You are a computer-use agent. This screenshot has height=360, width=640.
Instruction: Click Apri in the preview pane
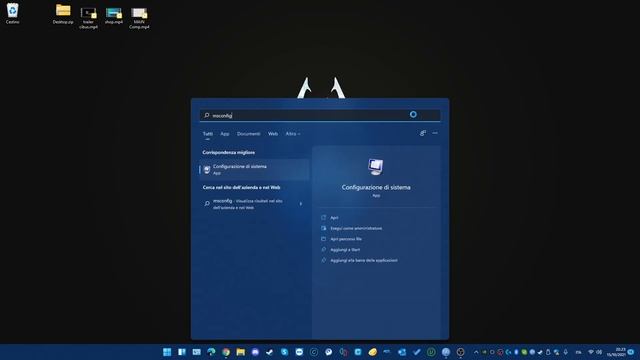click(334, 218)
